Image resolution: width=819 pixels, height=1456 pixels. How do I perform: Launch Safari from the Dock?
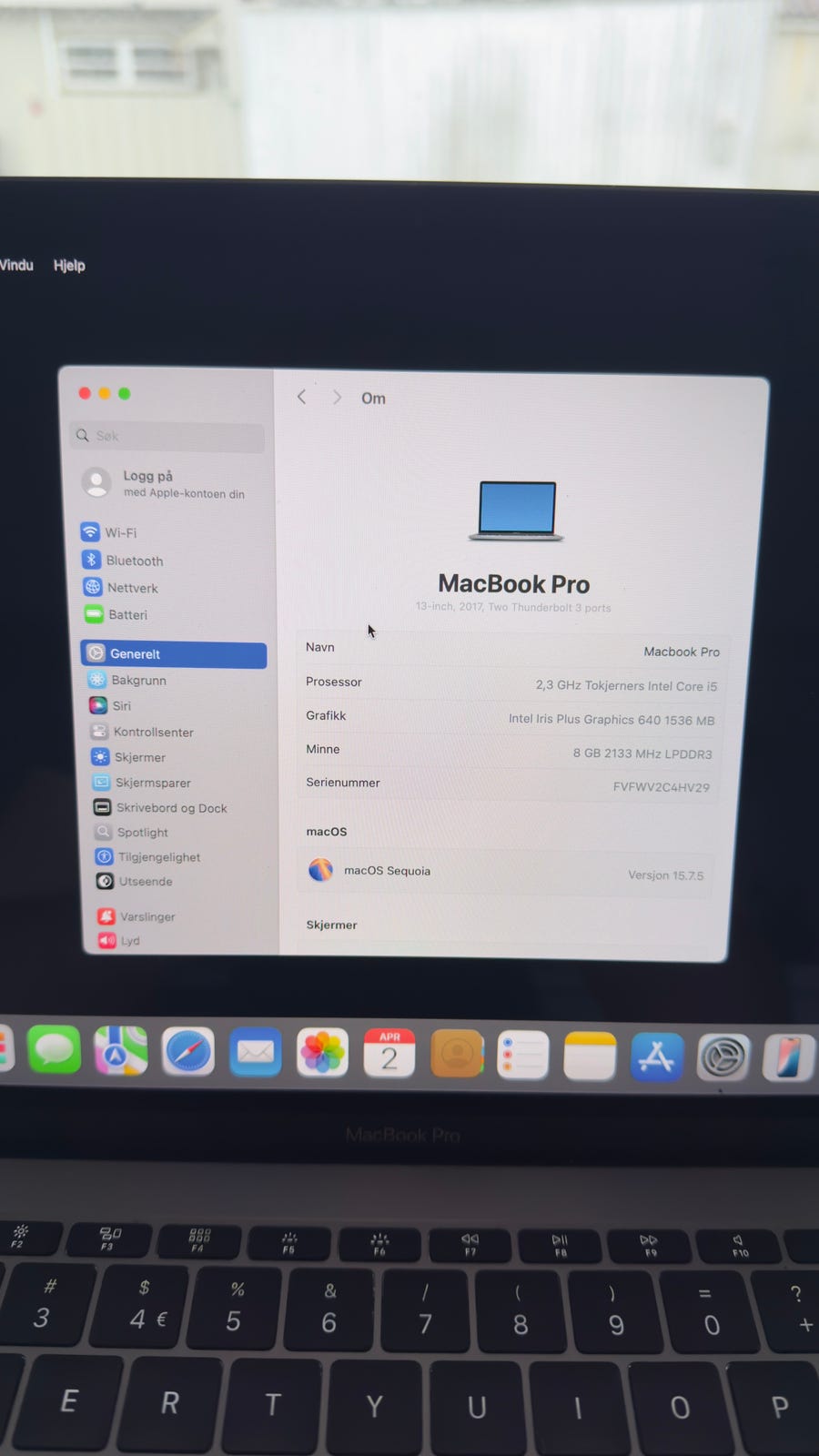(x=188, y=1052)
